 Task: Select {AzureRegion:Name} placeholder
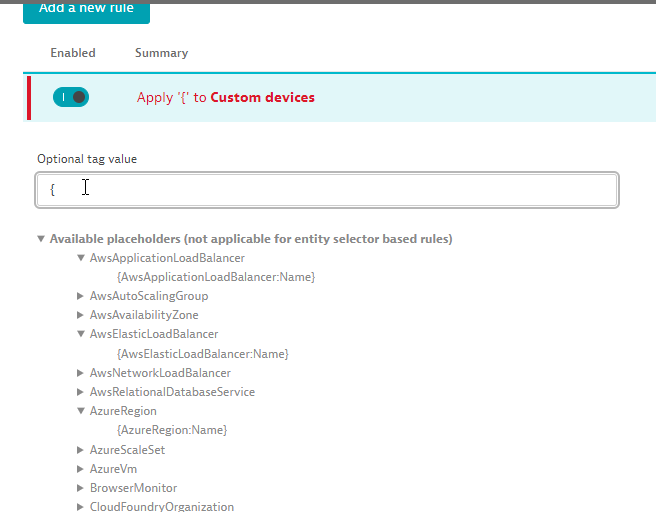tap(172, 430)
